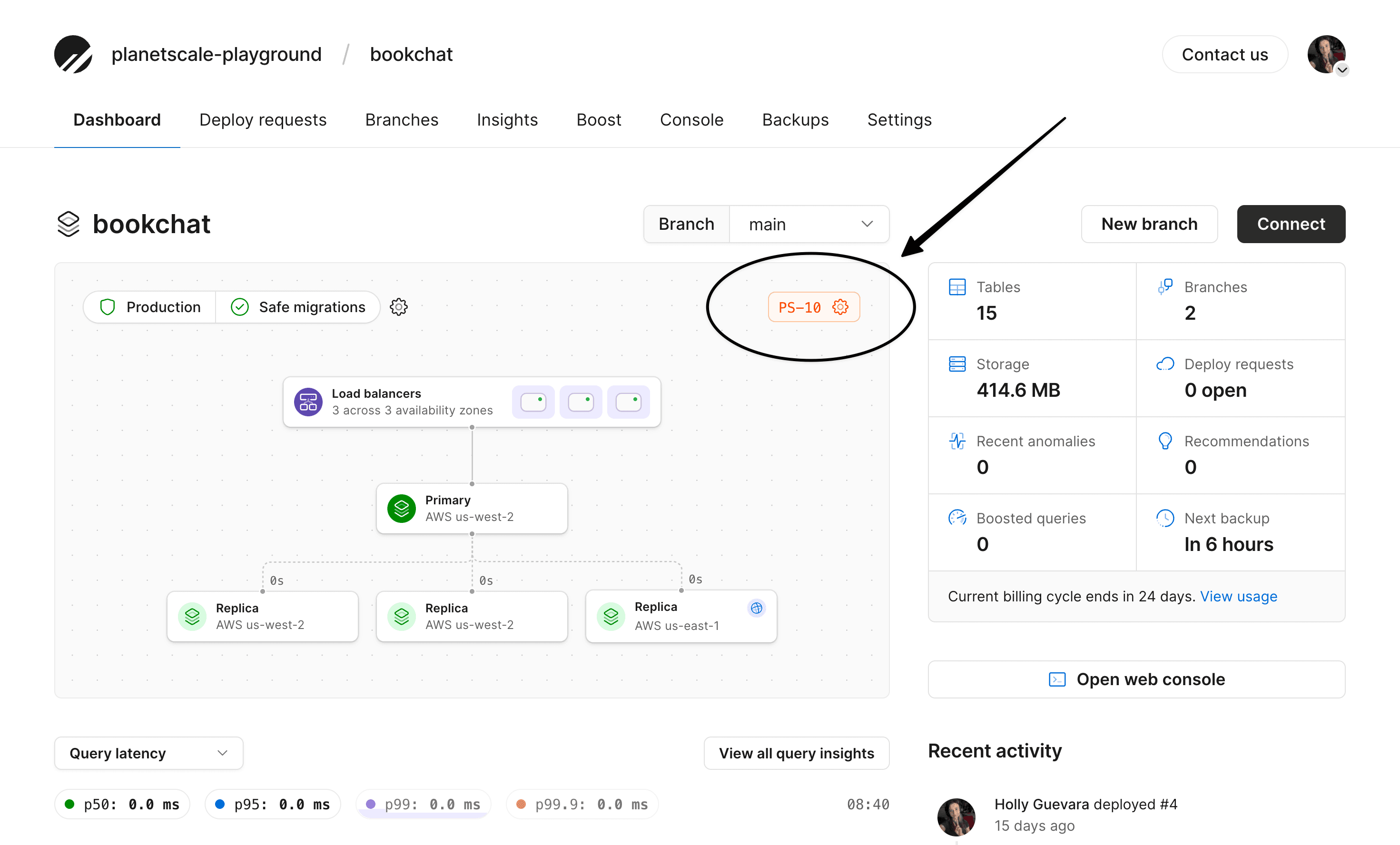Screen dimensions: 1400x845
Task: Click the Boosted queries gauge icon
Action: 957,518
